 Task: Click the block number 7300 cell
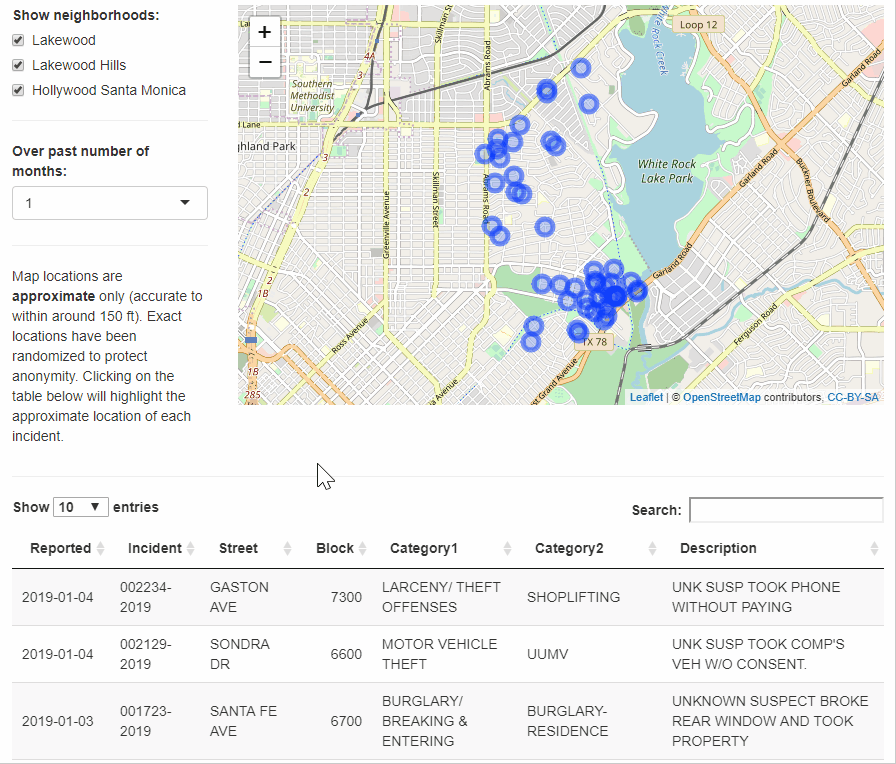(x=346, y=597)
